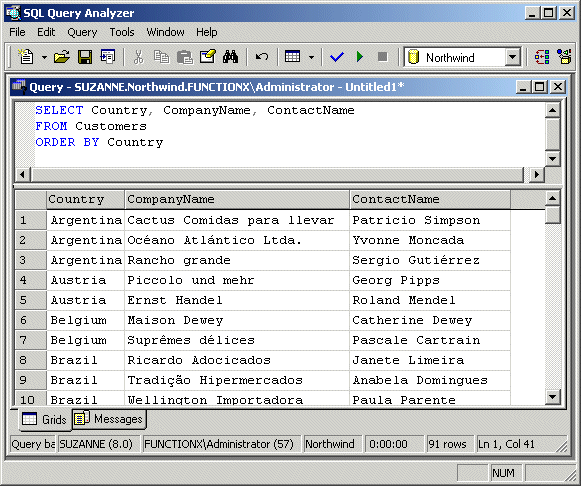
Task: Expand the Northwind database dropdown
Action: tap(512, 57)
